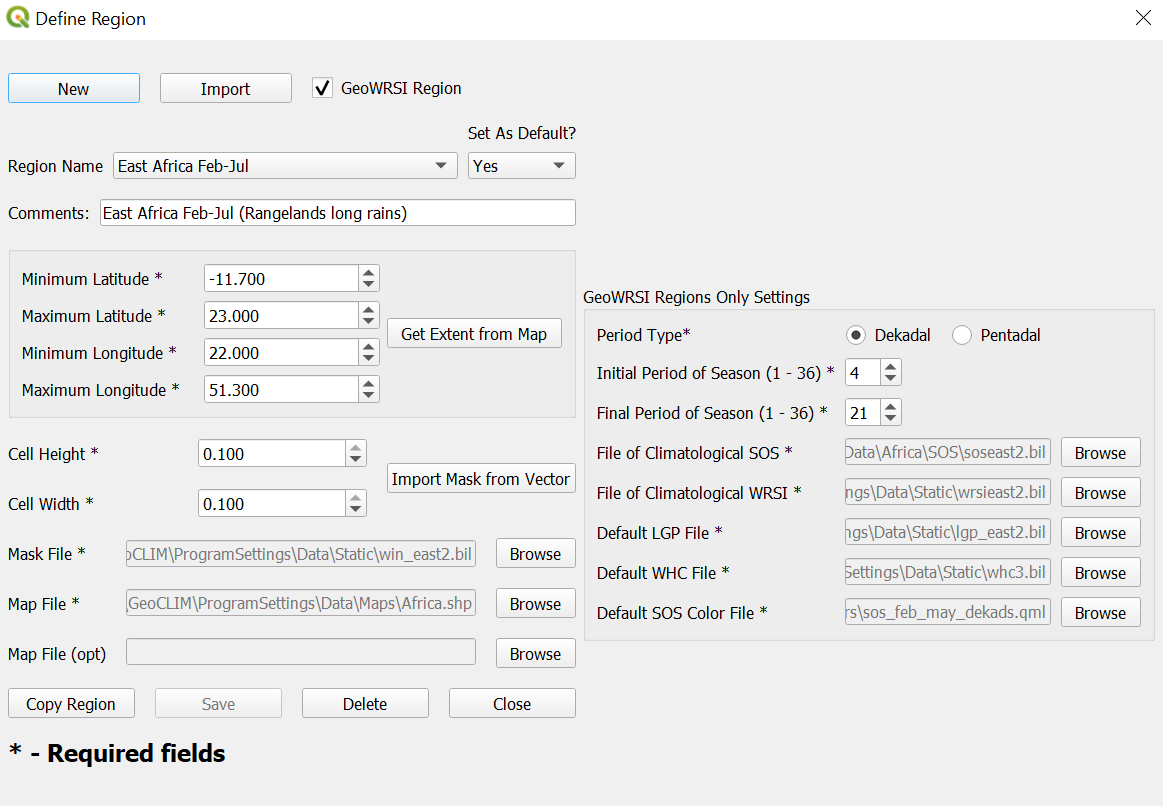
Task: Click Import Mask from Vector button
Action: [x=481, y=479]
